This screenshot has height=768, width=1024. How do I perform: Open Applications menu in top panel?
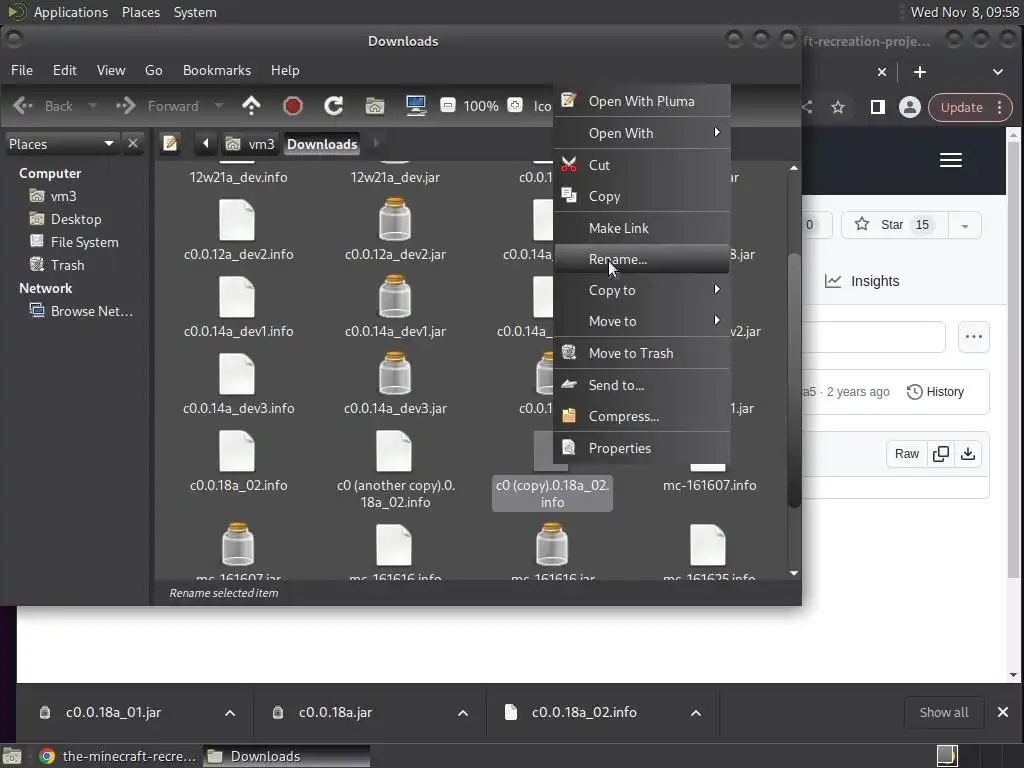(x=71, y=12)
